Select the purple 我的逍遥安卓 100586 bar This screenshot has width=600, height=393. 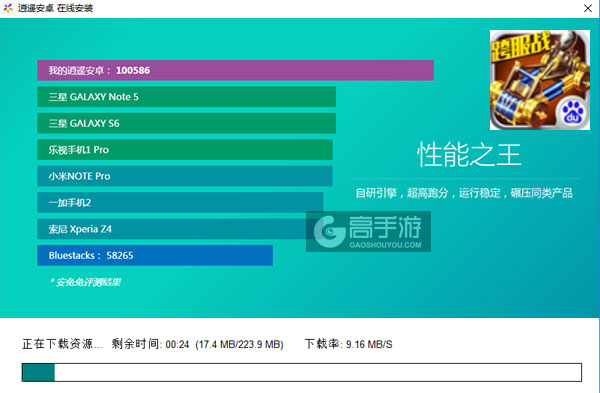[235, 70]
